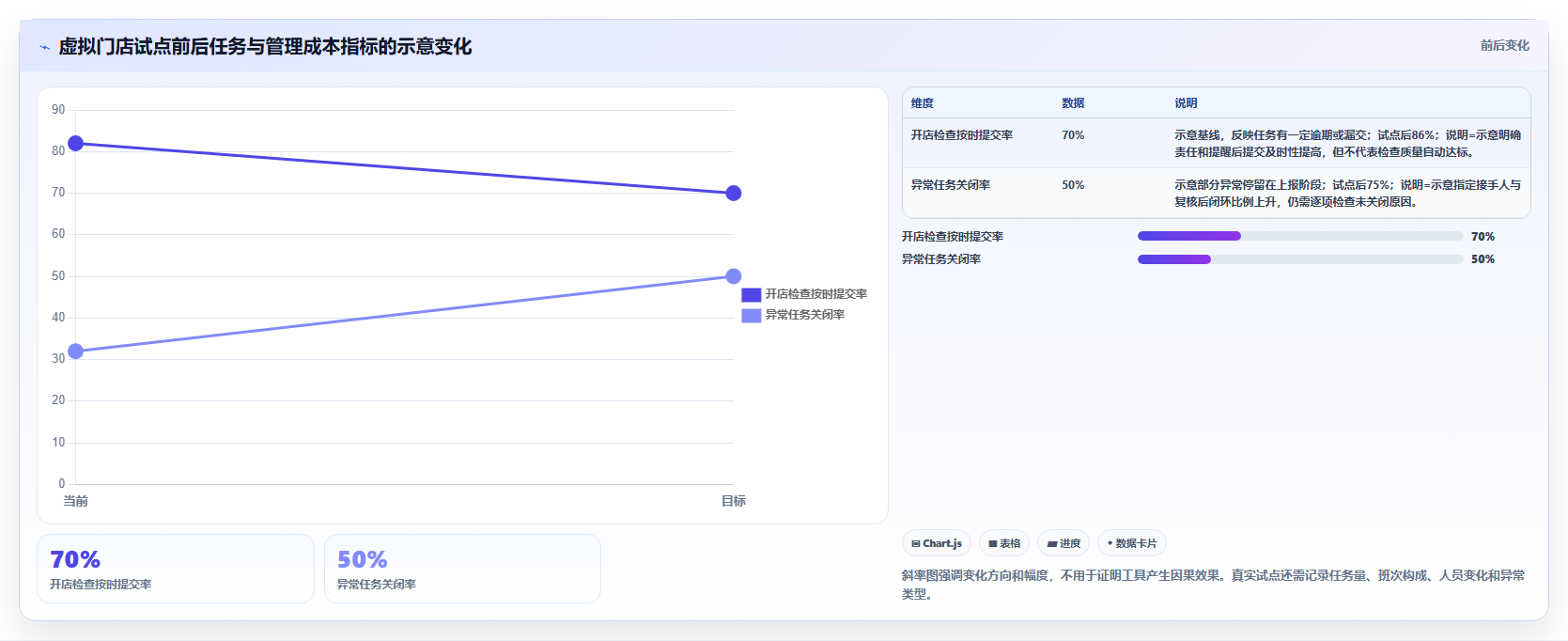Click the description starting 示意基线
The height and width of the screenshot is (641, 1568).
tap(1347, 144)
